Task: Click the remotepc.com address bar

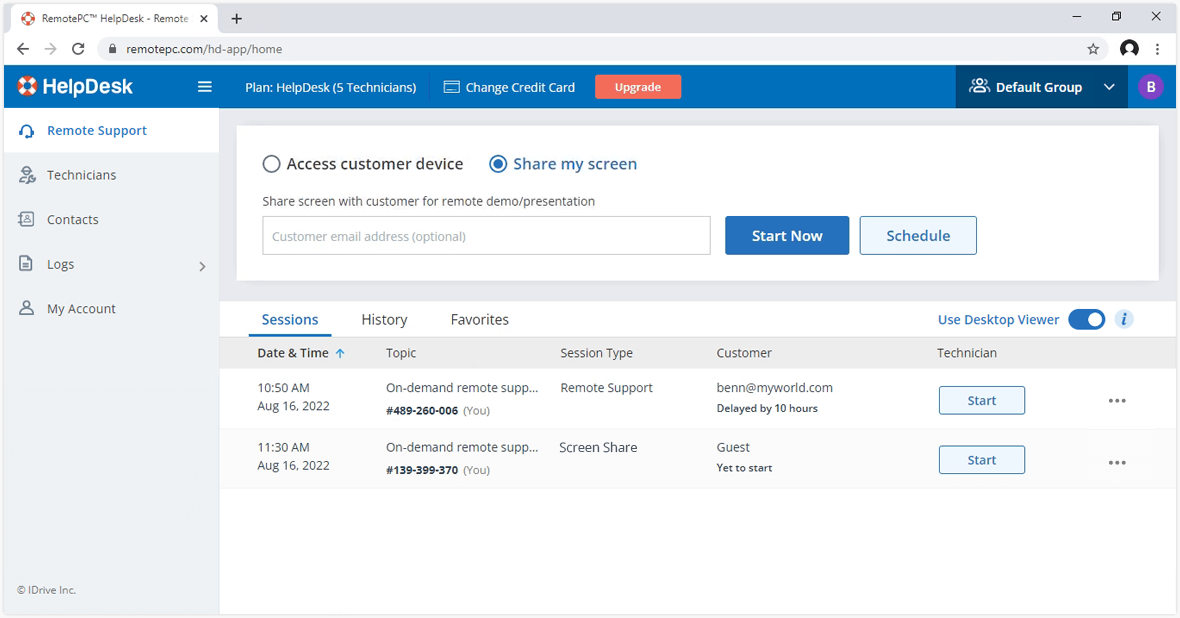Action: pyautogui.click(x=602, y=49)
